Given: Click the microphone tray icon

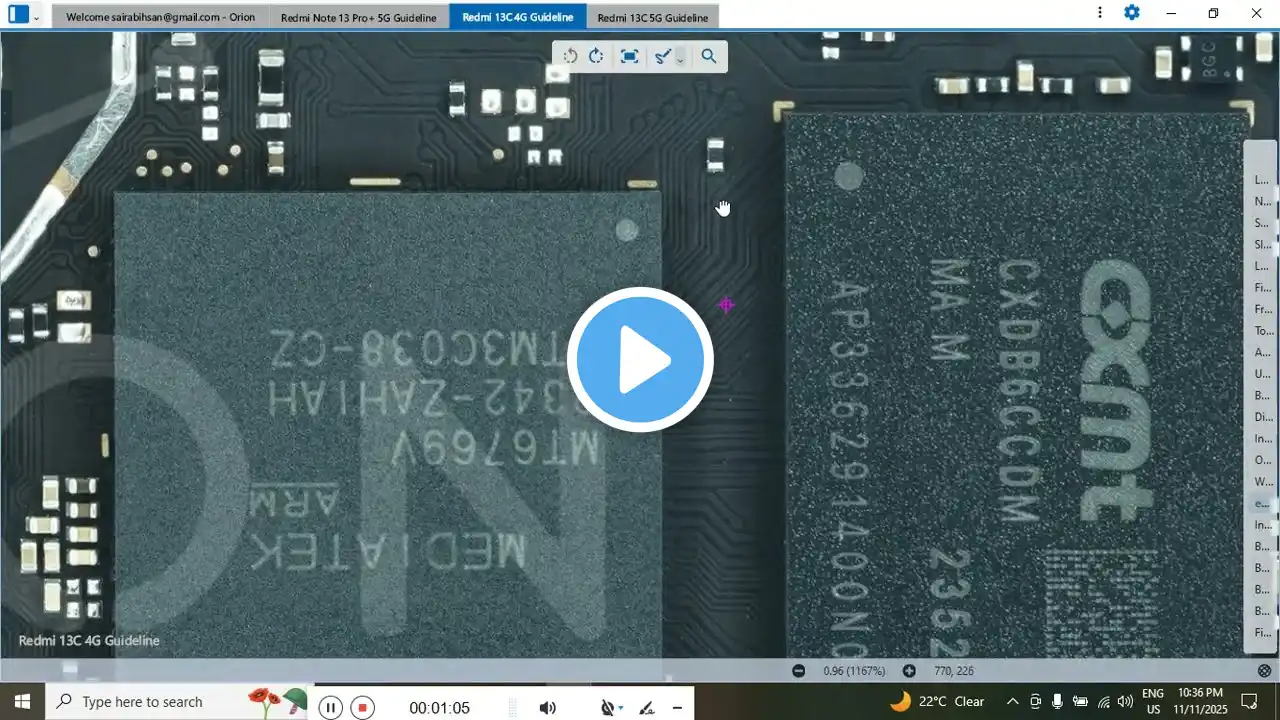Looking at the screenshot, I should click(1057, 701).
